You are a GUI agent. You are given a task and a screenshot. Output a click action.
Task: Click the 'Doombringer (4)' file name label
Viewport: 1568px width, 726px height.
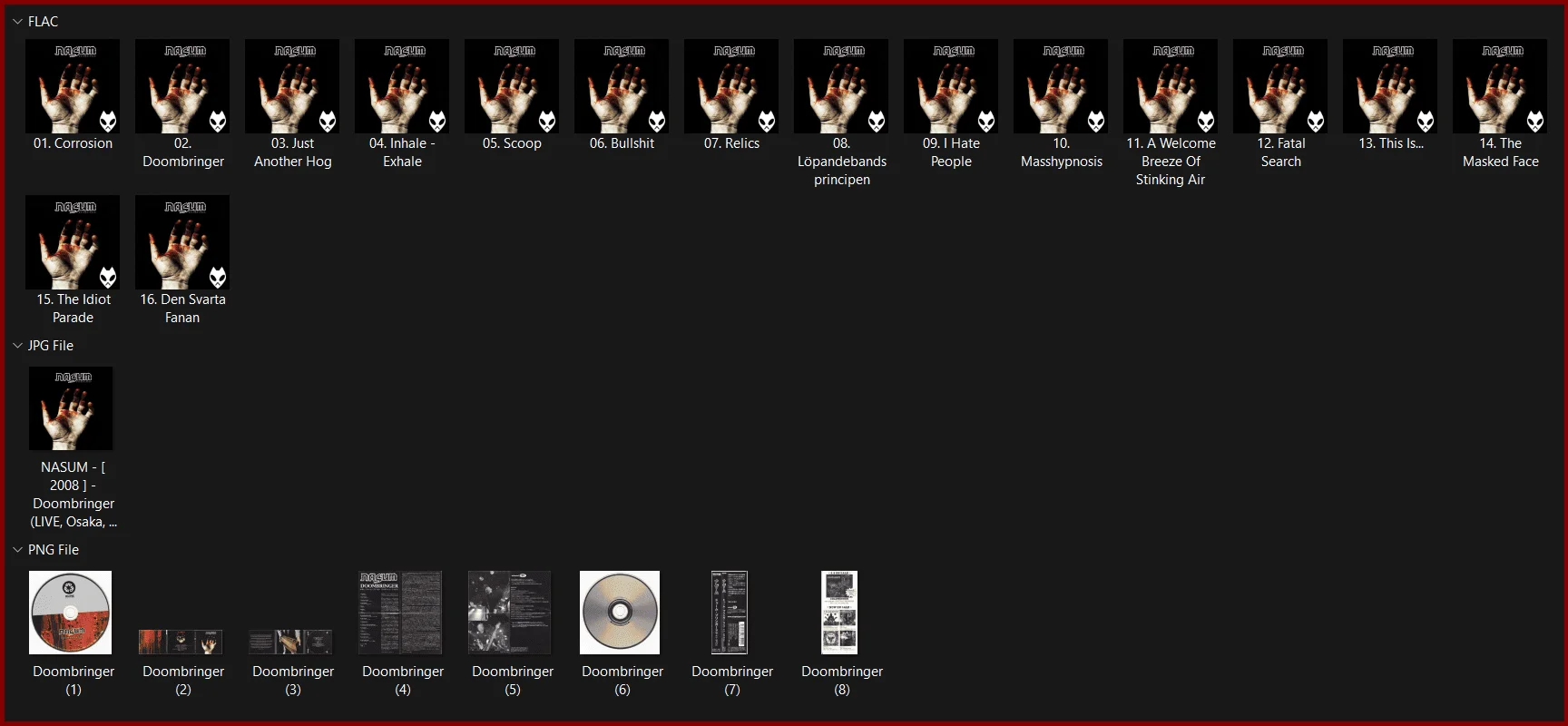(x=403, y=681)
